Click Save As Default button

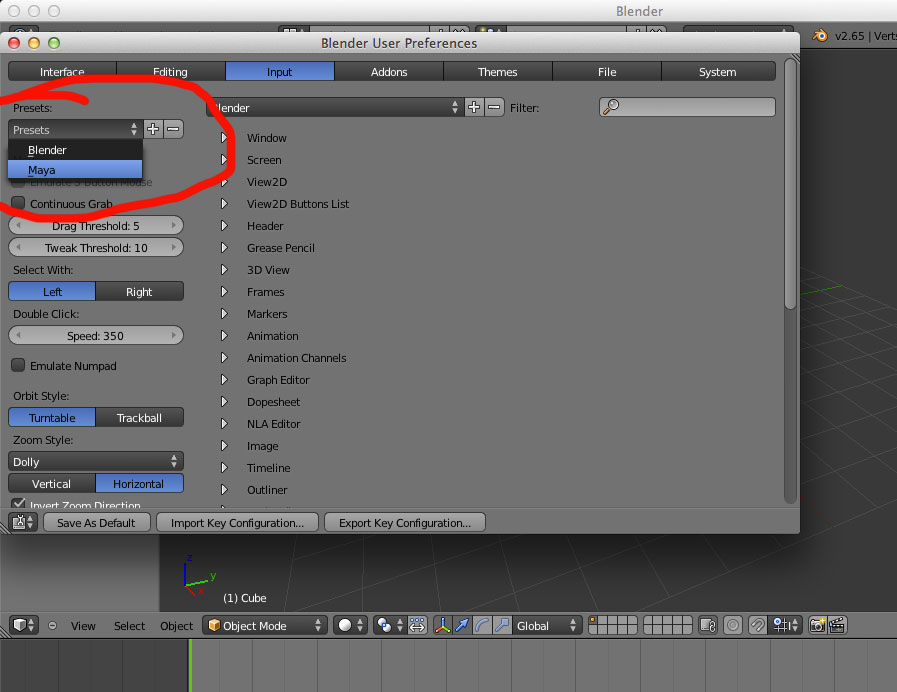click(x=96, y=522)
